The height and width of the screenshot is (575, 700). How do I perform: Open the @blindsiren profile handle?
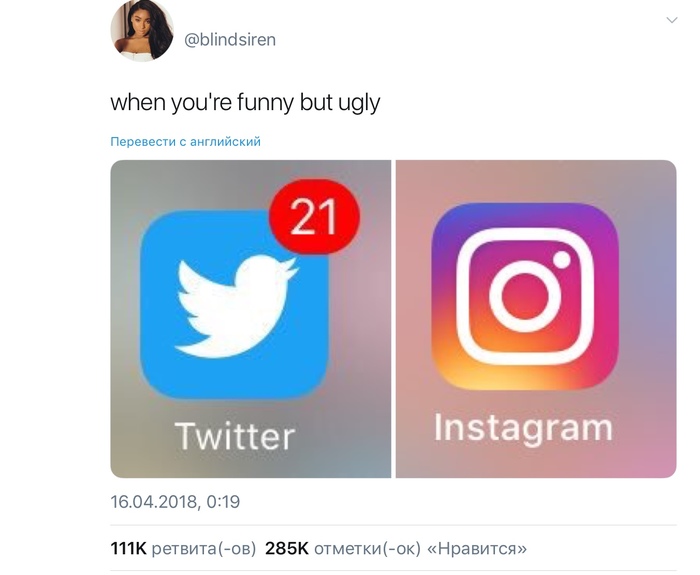coord(230,40)
